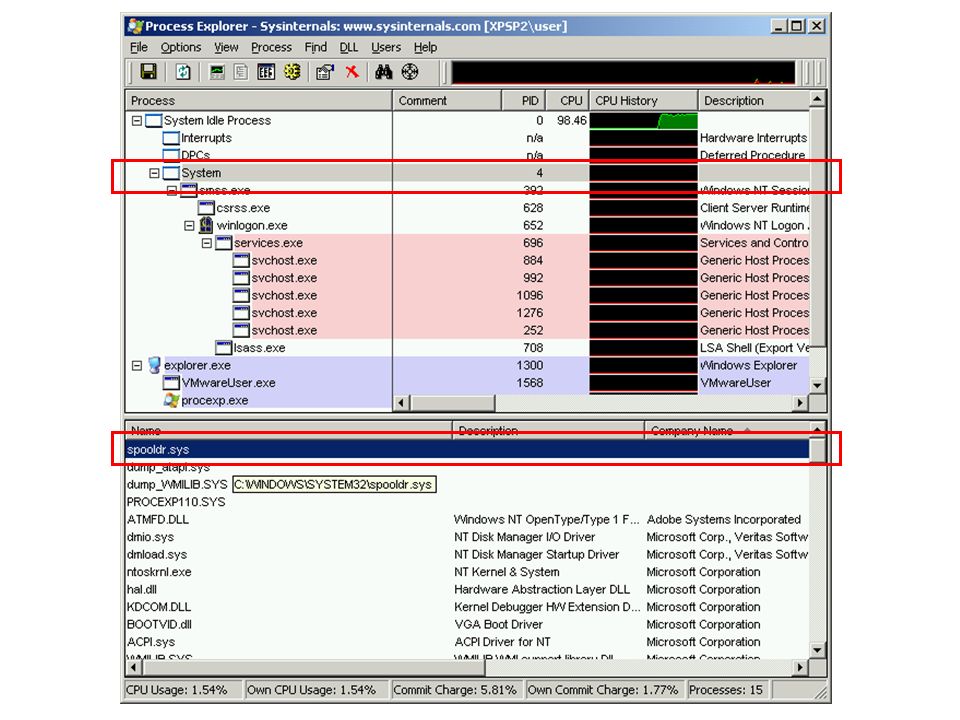Click the Process Explorer title bar icon
Image resolution: width=960 pixels, height=720 pixels.
(x=135, y=26)
